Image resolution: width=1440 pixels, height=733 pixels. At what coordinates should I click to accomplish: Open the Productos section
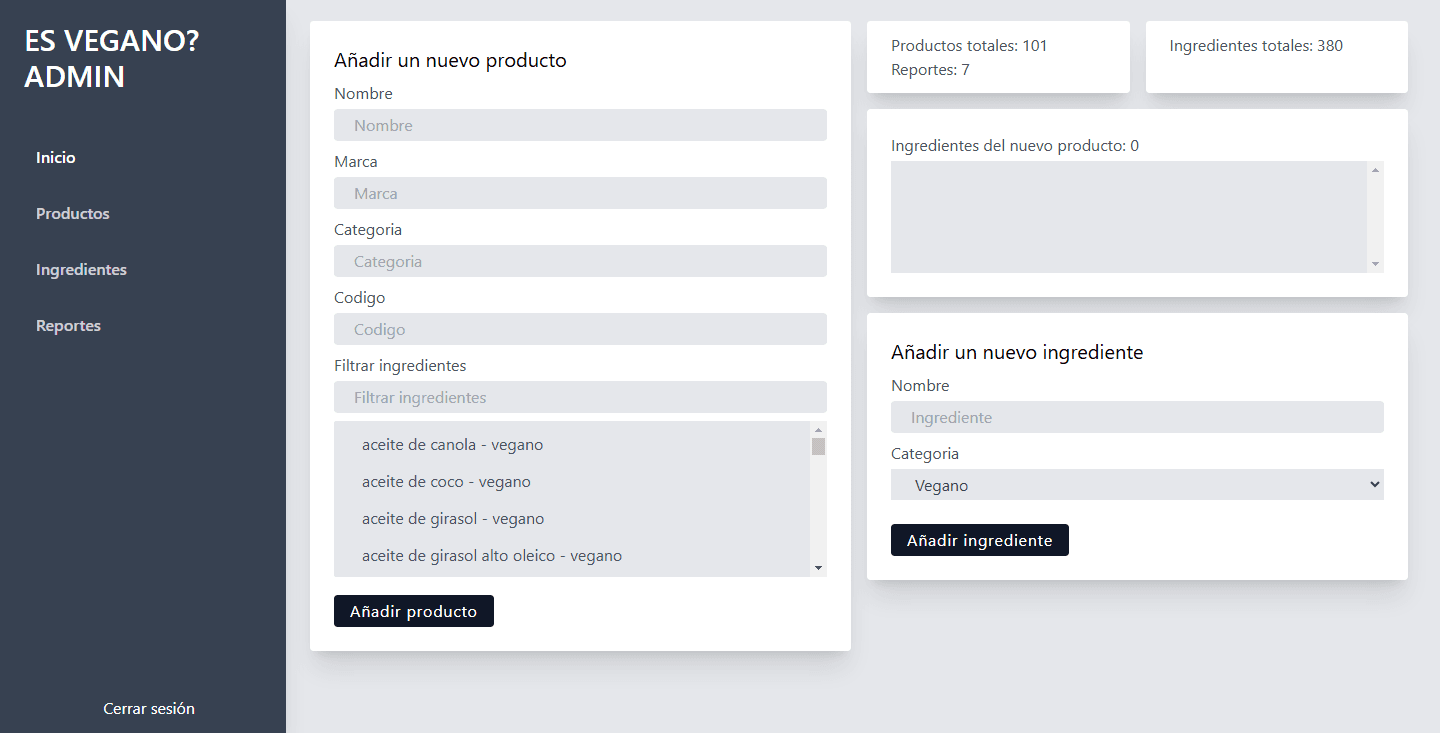73,214
